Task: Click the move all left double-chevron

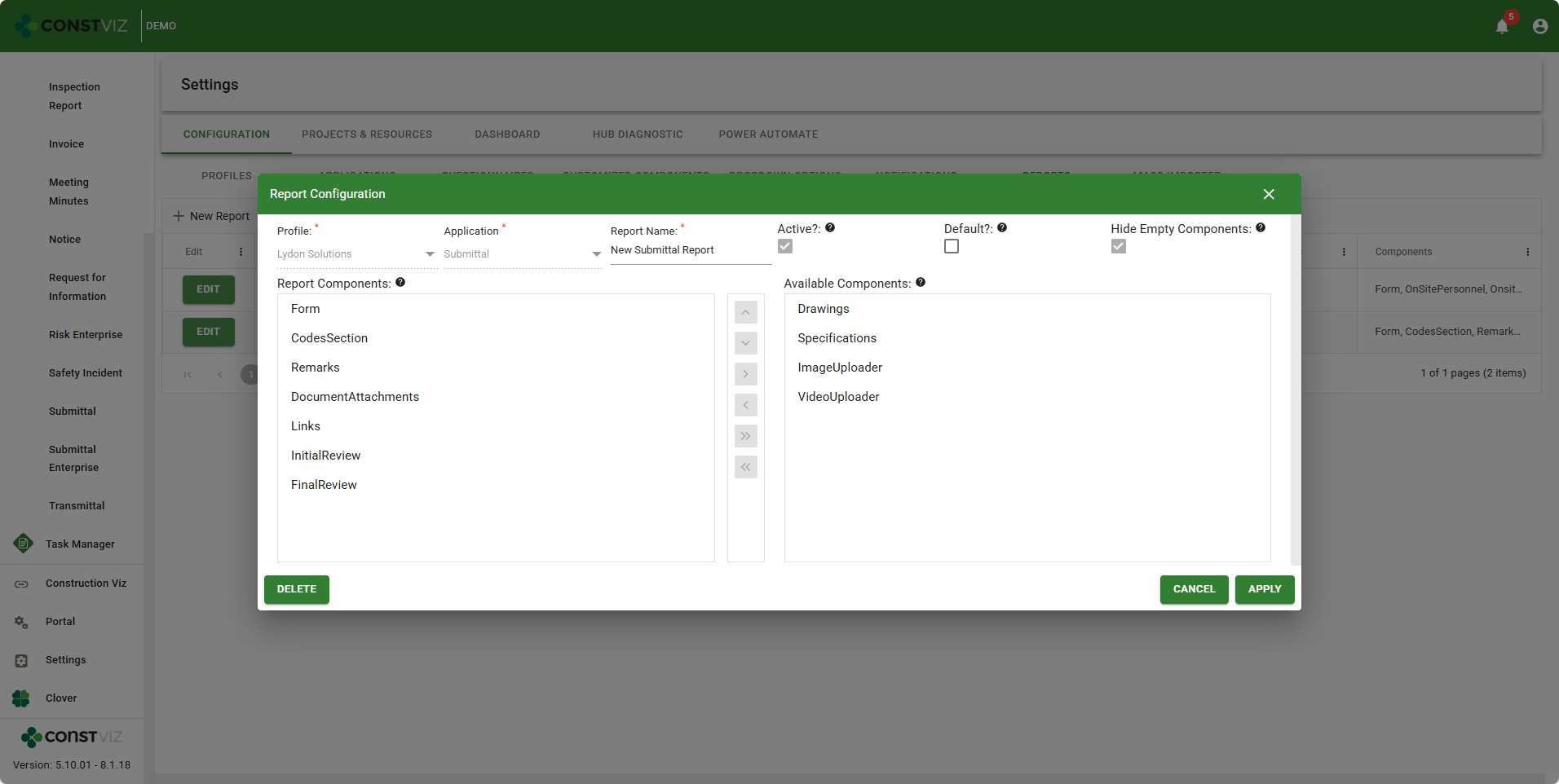Action: coord(745,467)
